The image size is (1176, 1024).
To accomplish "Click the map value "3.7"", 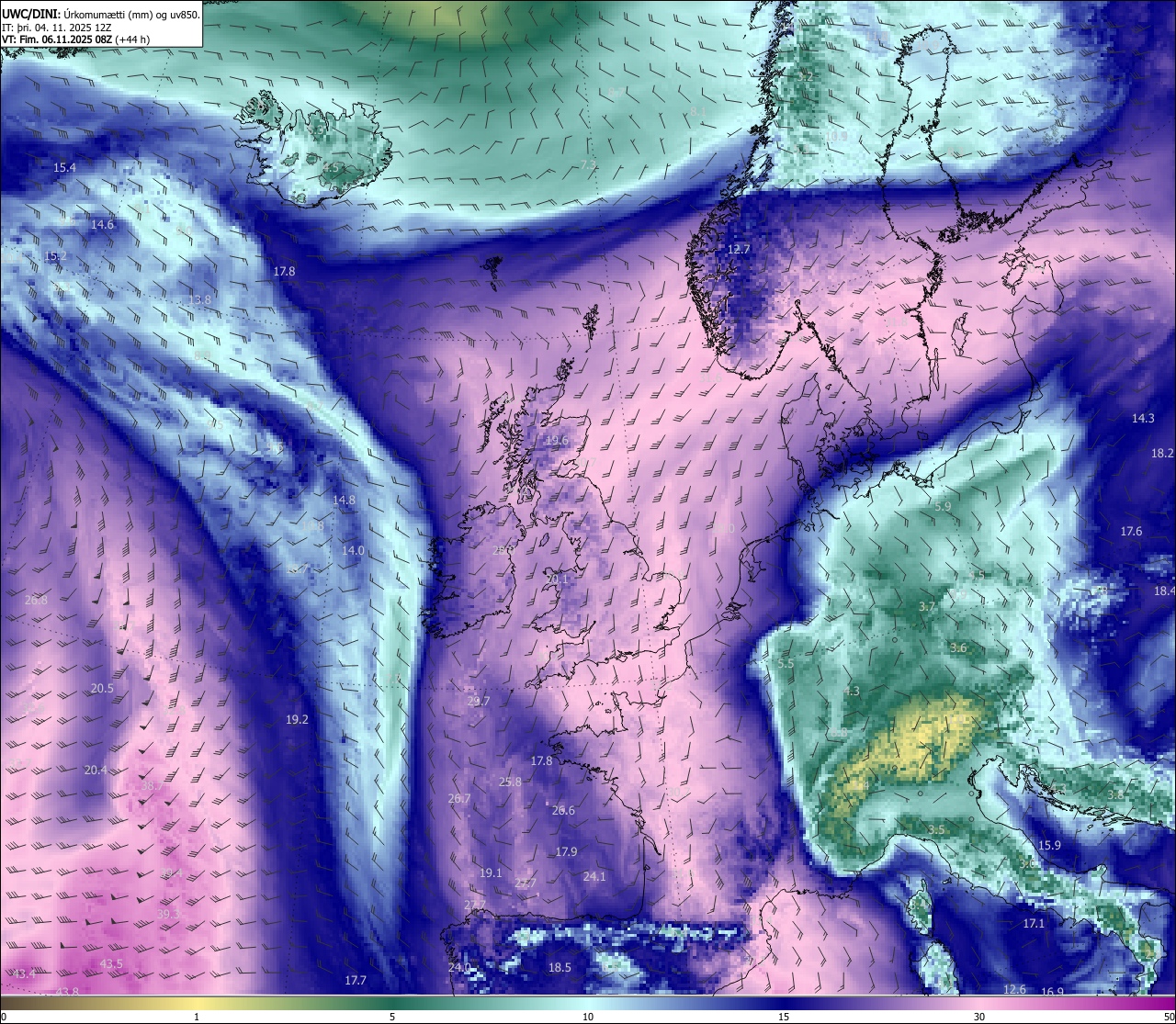I will 927,607.
